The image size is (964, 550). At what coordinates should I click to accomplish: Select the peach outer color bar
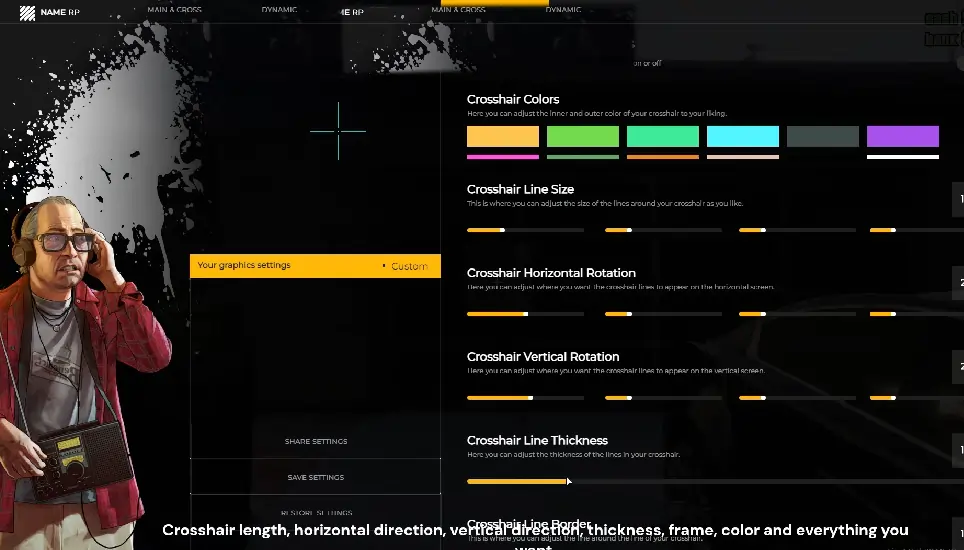point(743,157)
